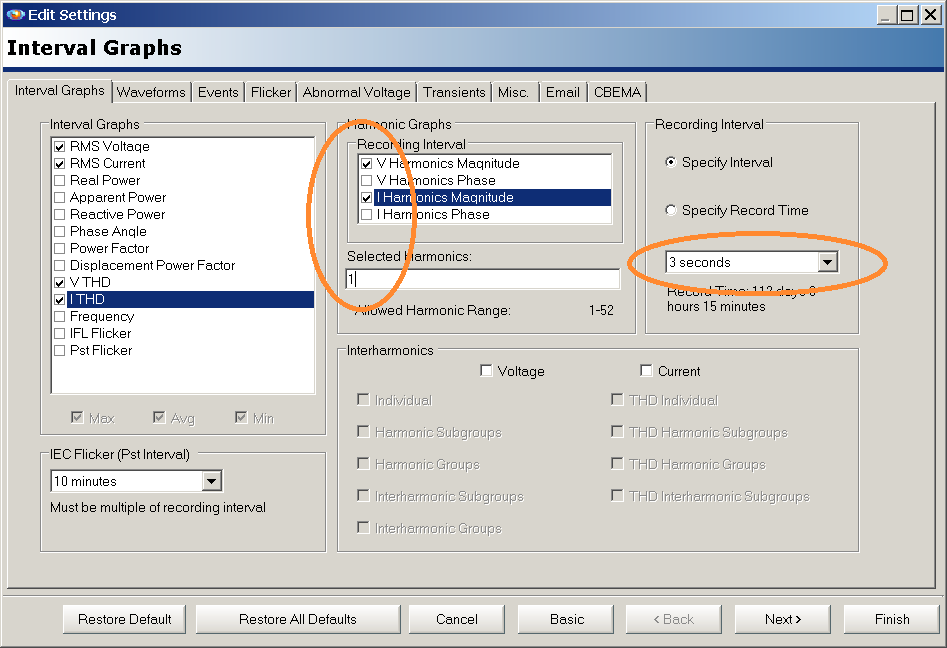This screenshot has width=947, height=648.
Task: Click the Basic button
Action: pyautogui.click(x=565, y=618)
